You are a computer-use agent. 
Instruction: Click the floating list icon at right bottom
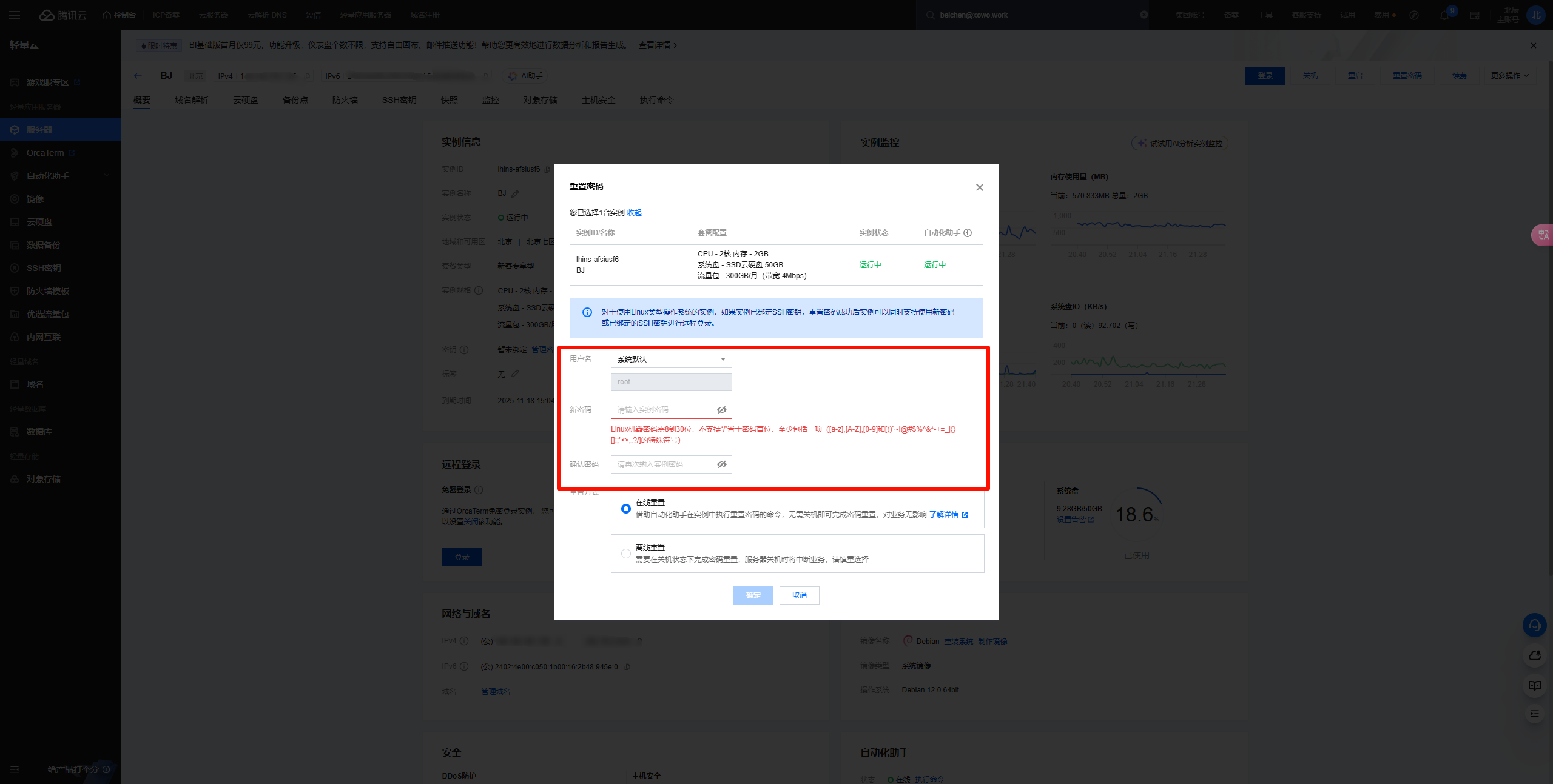[1534, 714]
